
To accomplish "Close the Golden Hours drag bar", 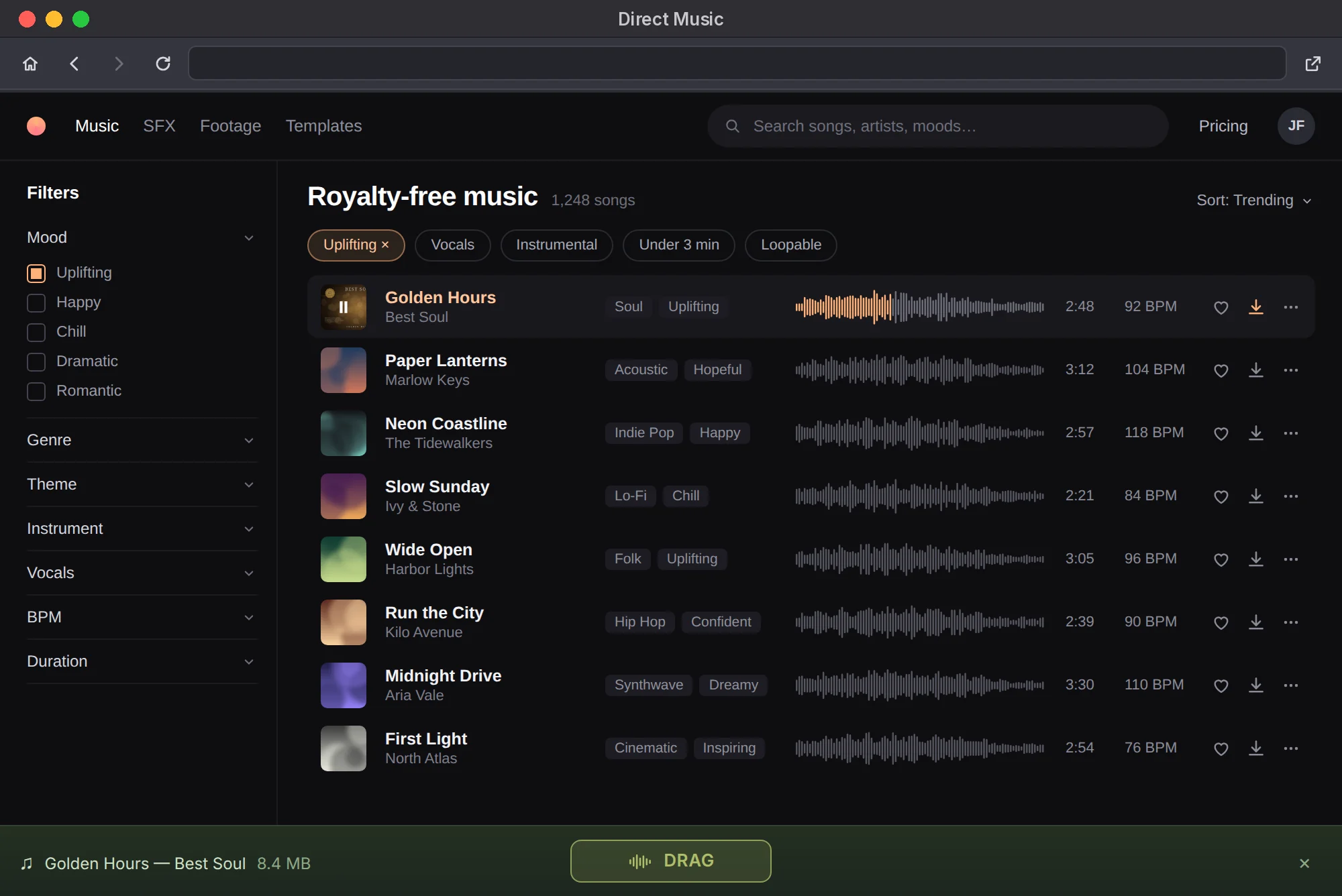I will coord(1304,863).
